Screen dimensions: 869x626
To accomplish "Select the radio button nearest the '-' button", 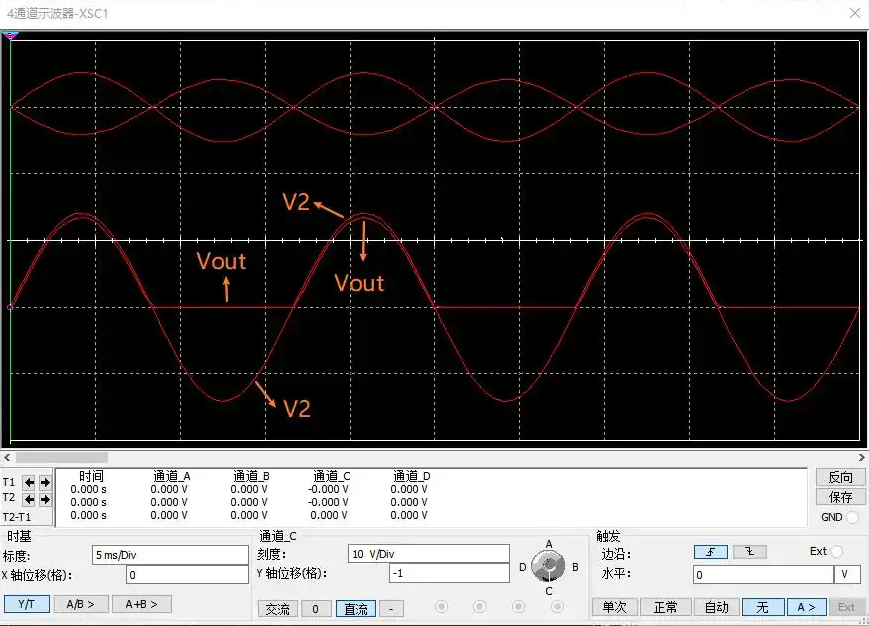I will 441,607.
